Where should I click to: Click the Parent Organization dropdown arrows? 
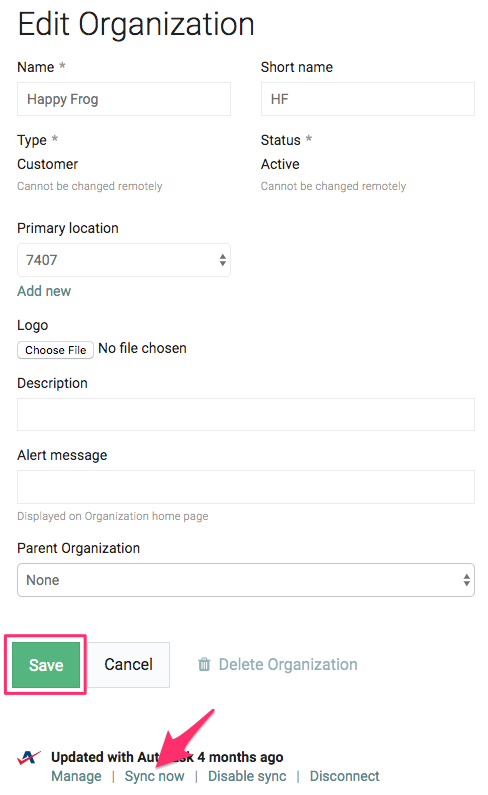(466, 580)
